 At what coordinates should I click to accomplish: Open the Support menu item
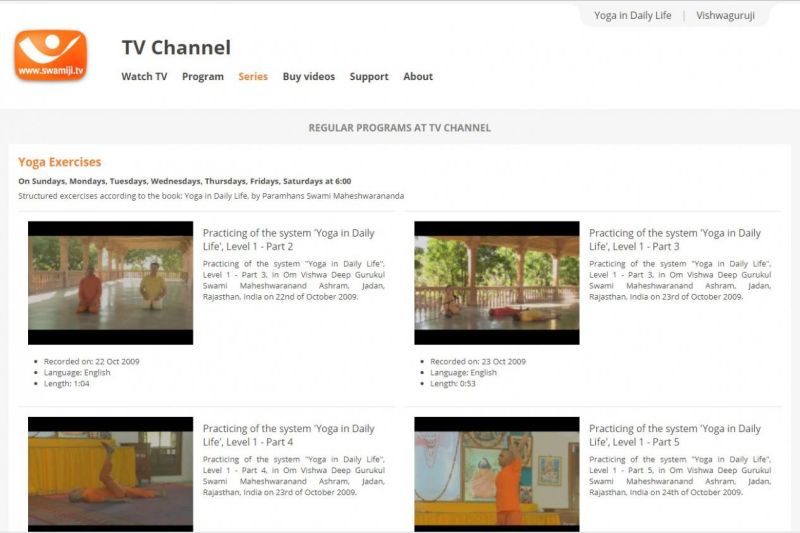(369, 77)
